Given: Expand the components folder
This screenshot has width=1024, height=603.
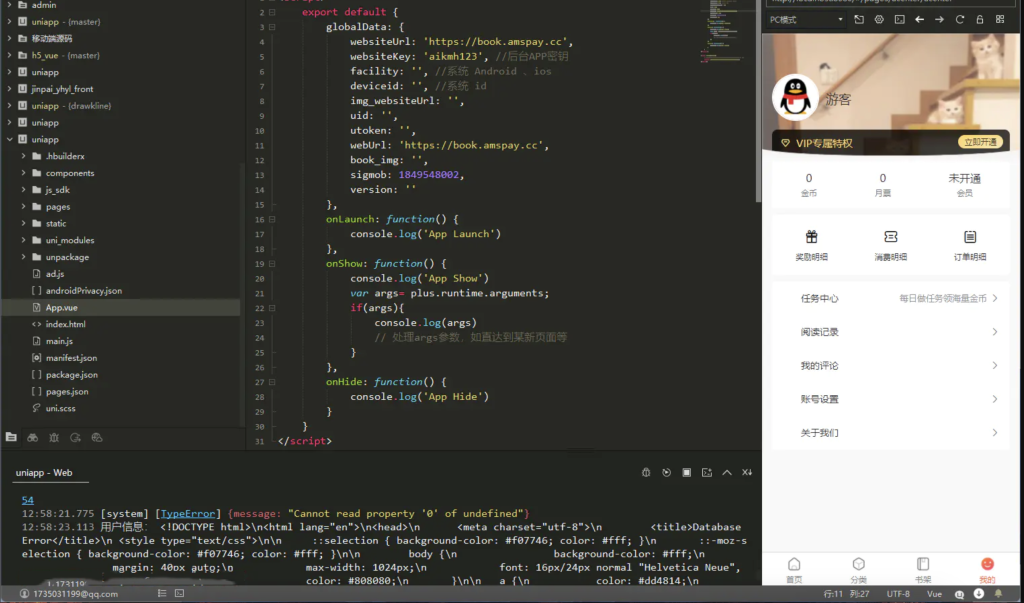Looking at the screenshot, I should [x=24, y=173].
